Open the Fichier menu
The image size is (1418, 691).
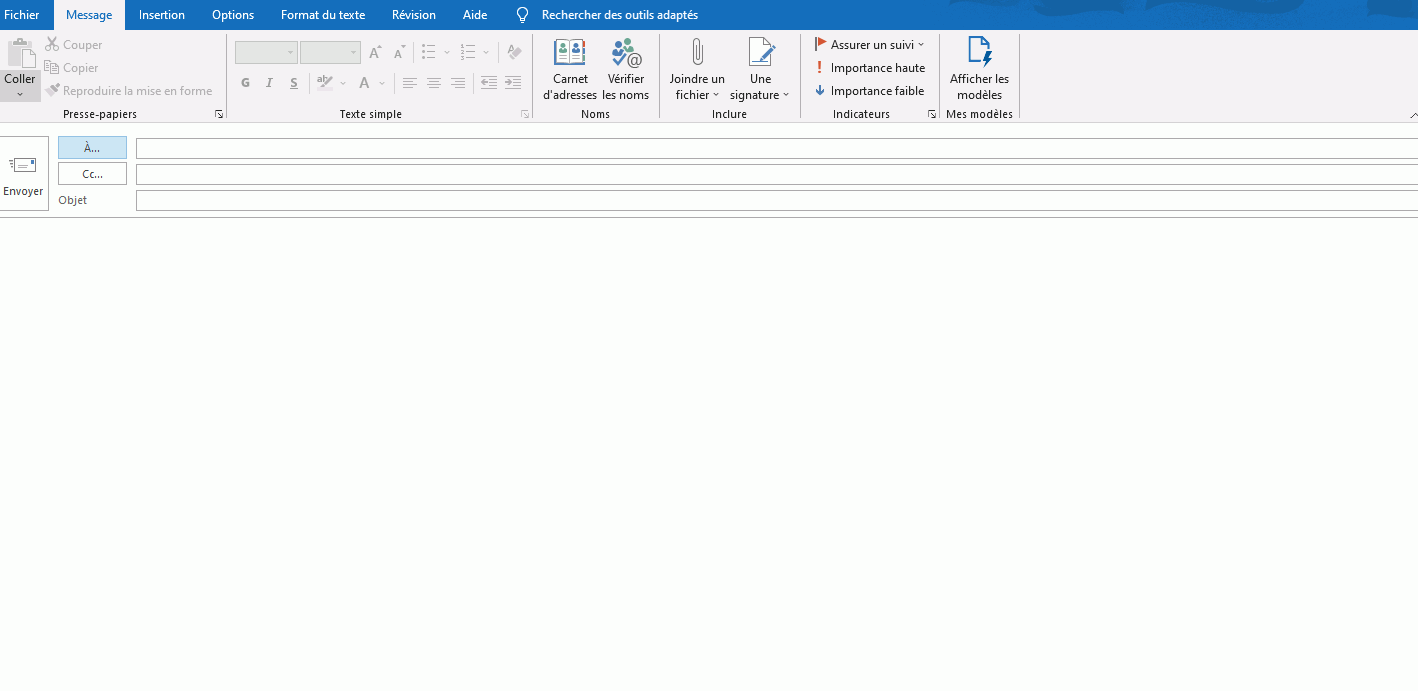22,15
